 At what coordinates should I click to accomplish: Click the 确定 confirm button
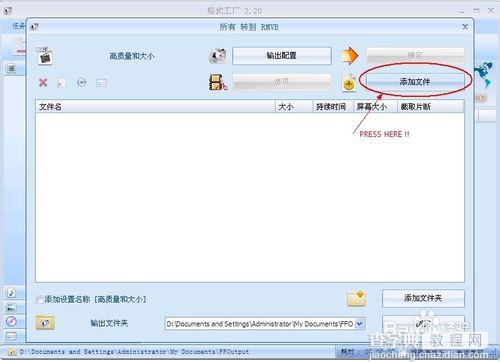415,55
